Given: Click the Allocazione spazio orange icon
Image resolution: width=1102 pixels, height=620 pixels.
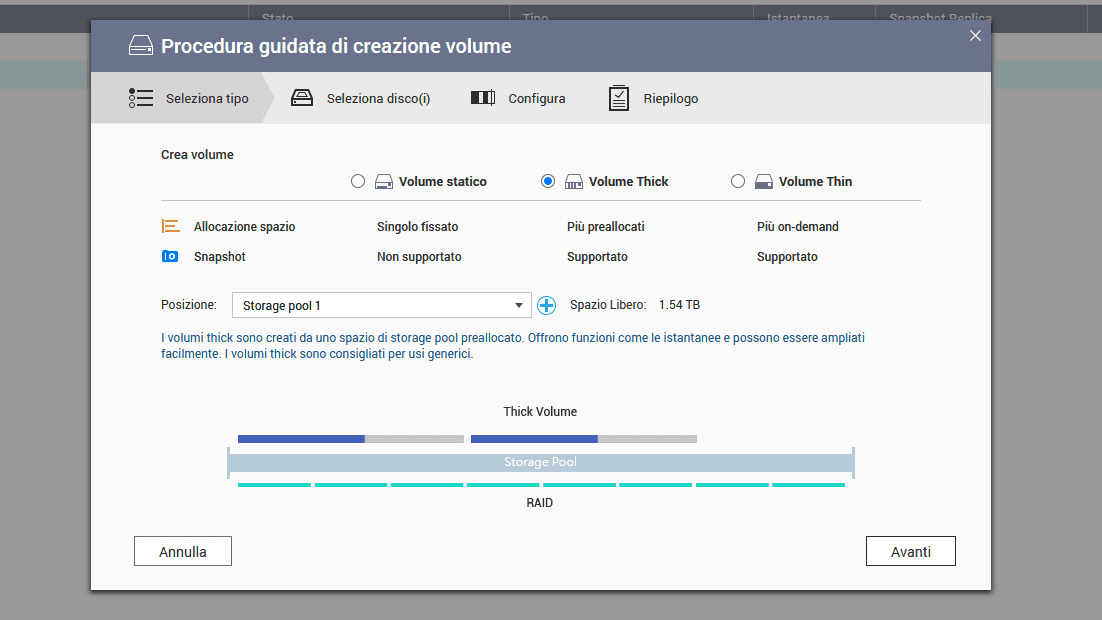Looking at the screenshot, I should pyautogui.click(x=171, y=227).
